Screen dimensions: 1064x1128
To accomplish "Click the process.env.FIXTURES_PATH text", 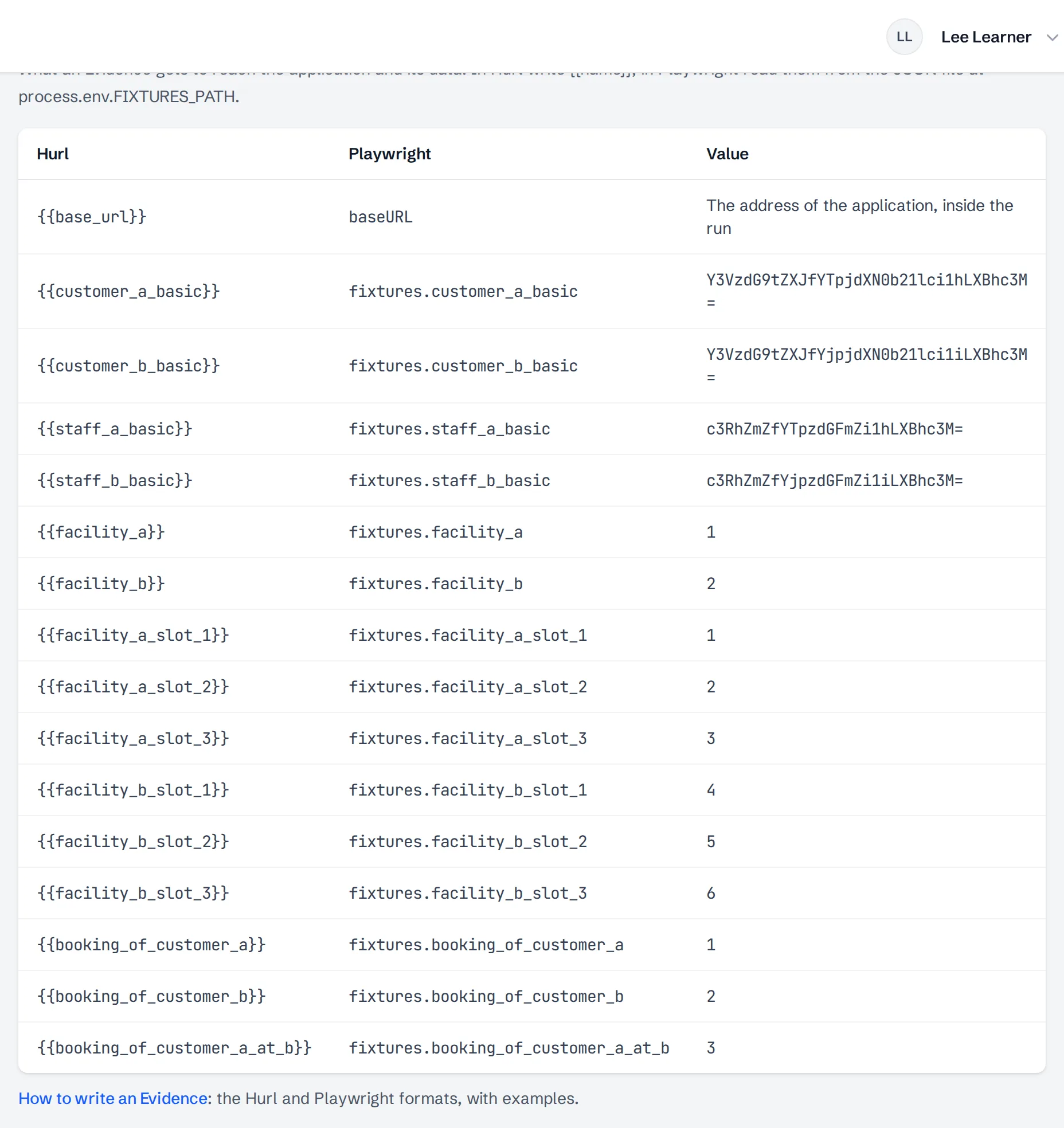I will click(x=129, y=96).
